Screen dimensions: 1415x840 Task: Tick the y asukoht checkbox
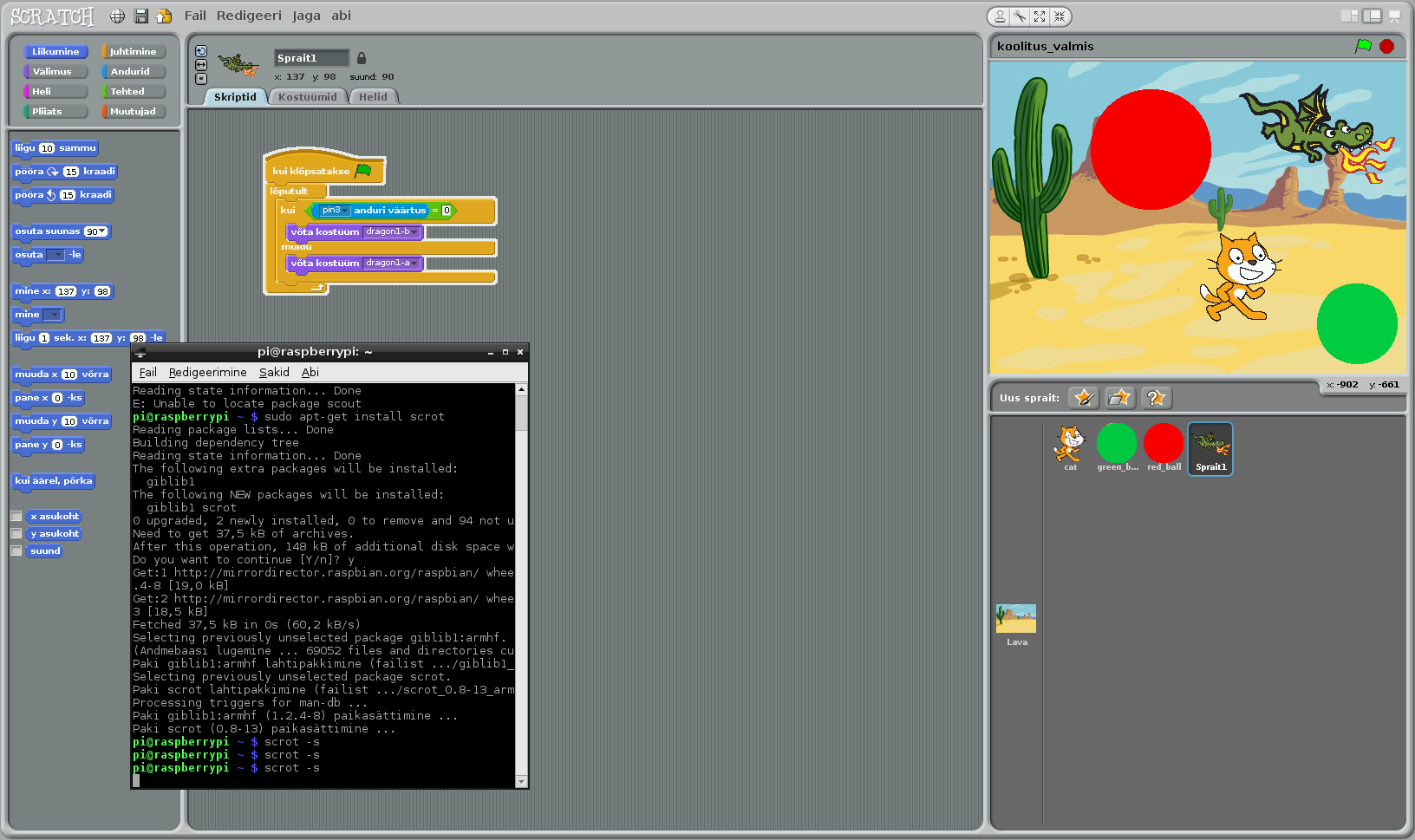coord(16,533)
